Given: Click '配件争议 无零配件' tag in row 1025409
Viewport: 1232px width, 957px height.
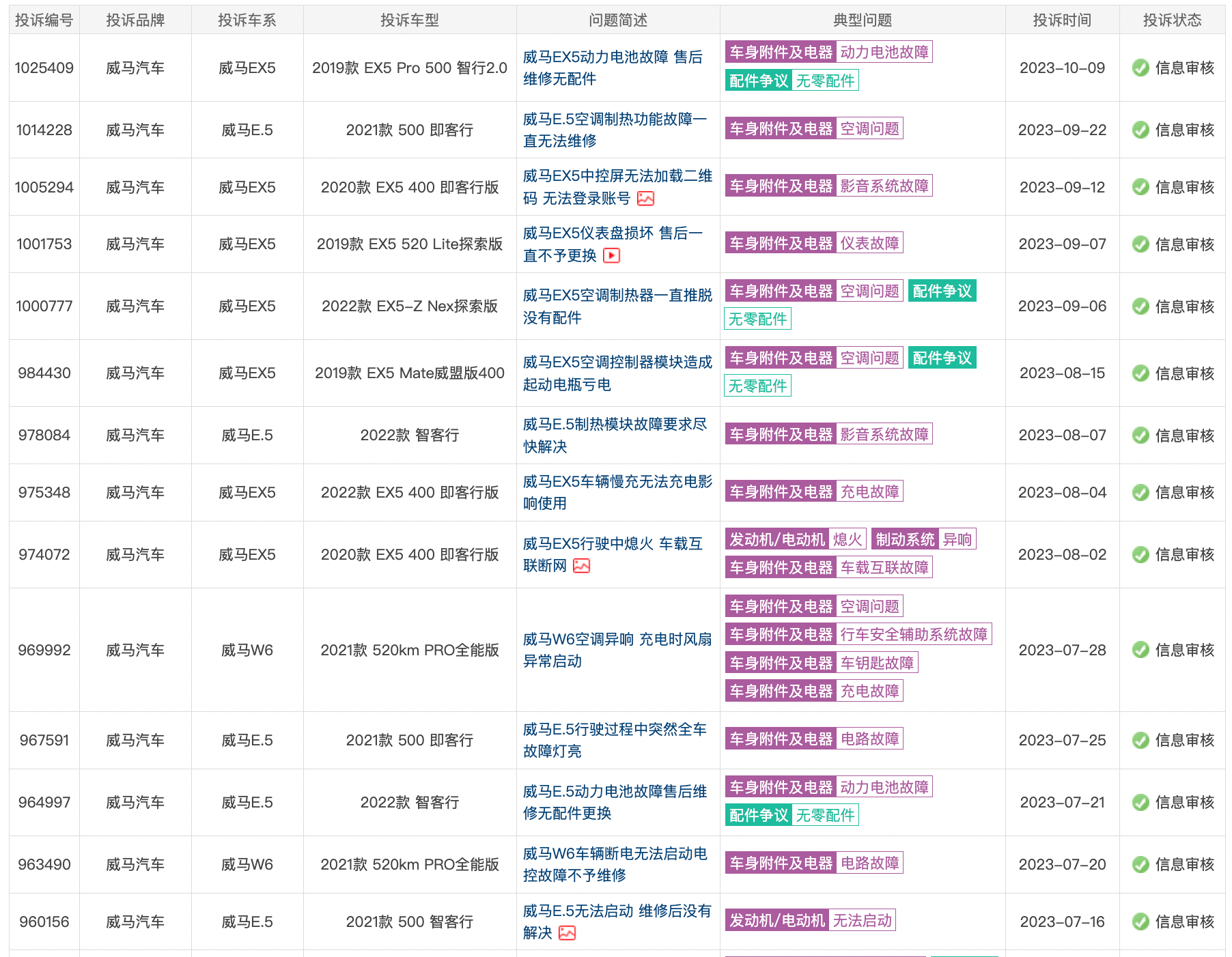Looking at the screenshot, I should pos(792,81).
